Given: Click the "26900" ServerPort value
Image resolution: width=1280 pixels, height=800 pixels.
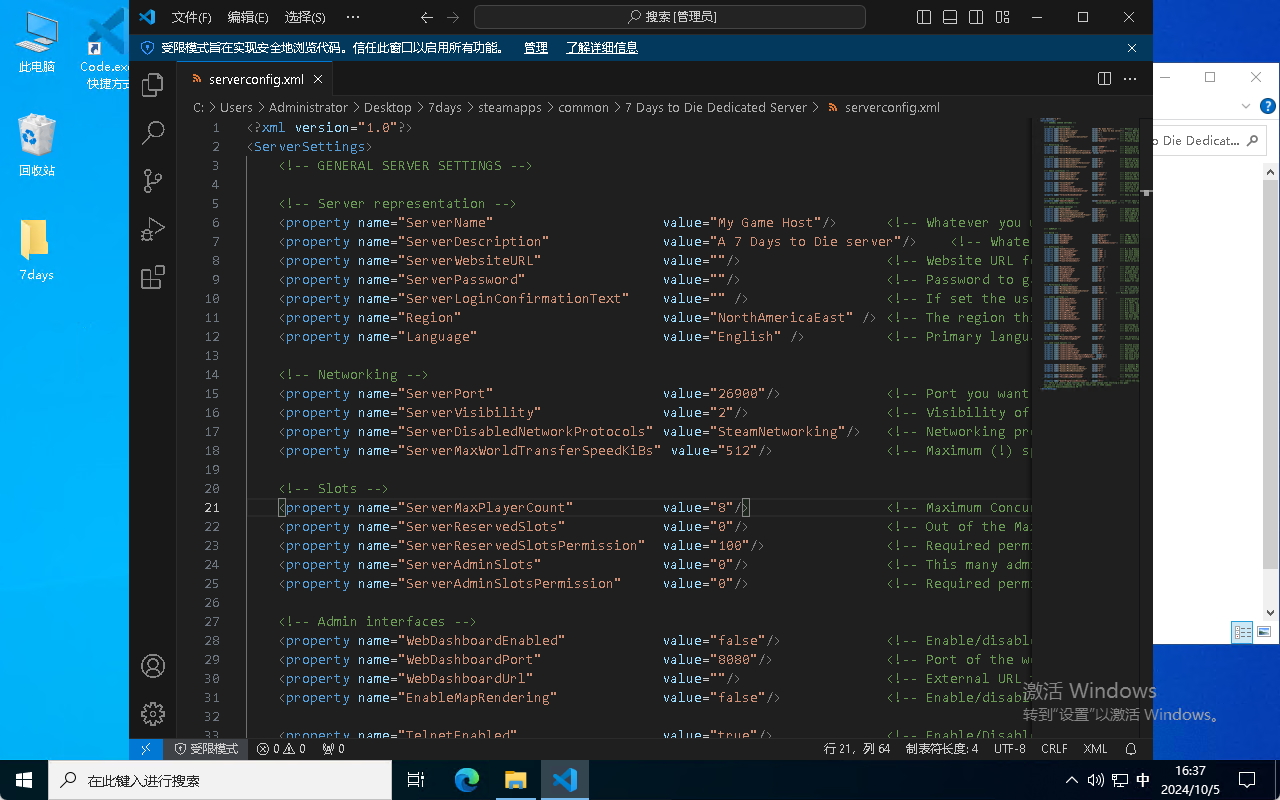Looking at the screenshot, I should 742,393.
